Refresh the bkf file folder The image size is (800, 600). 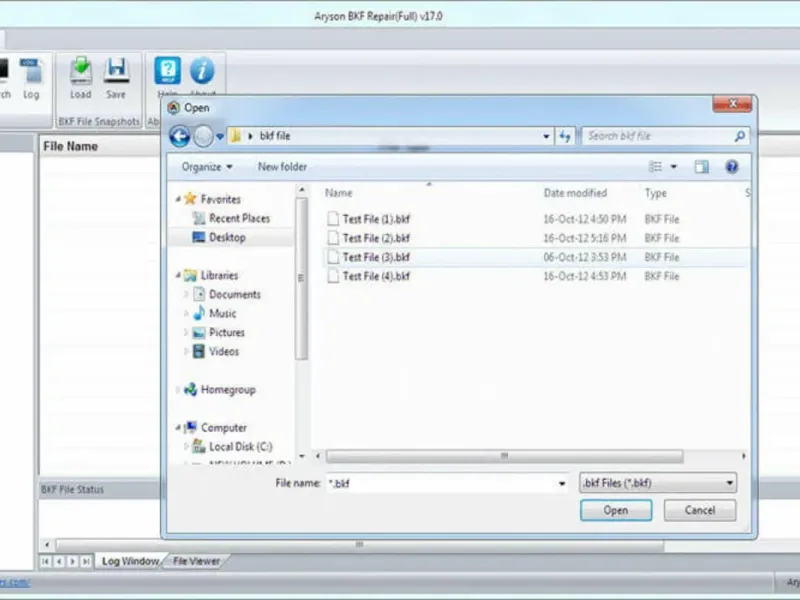click(565, 136)
